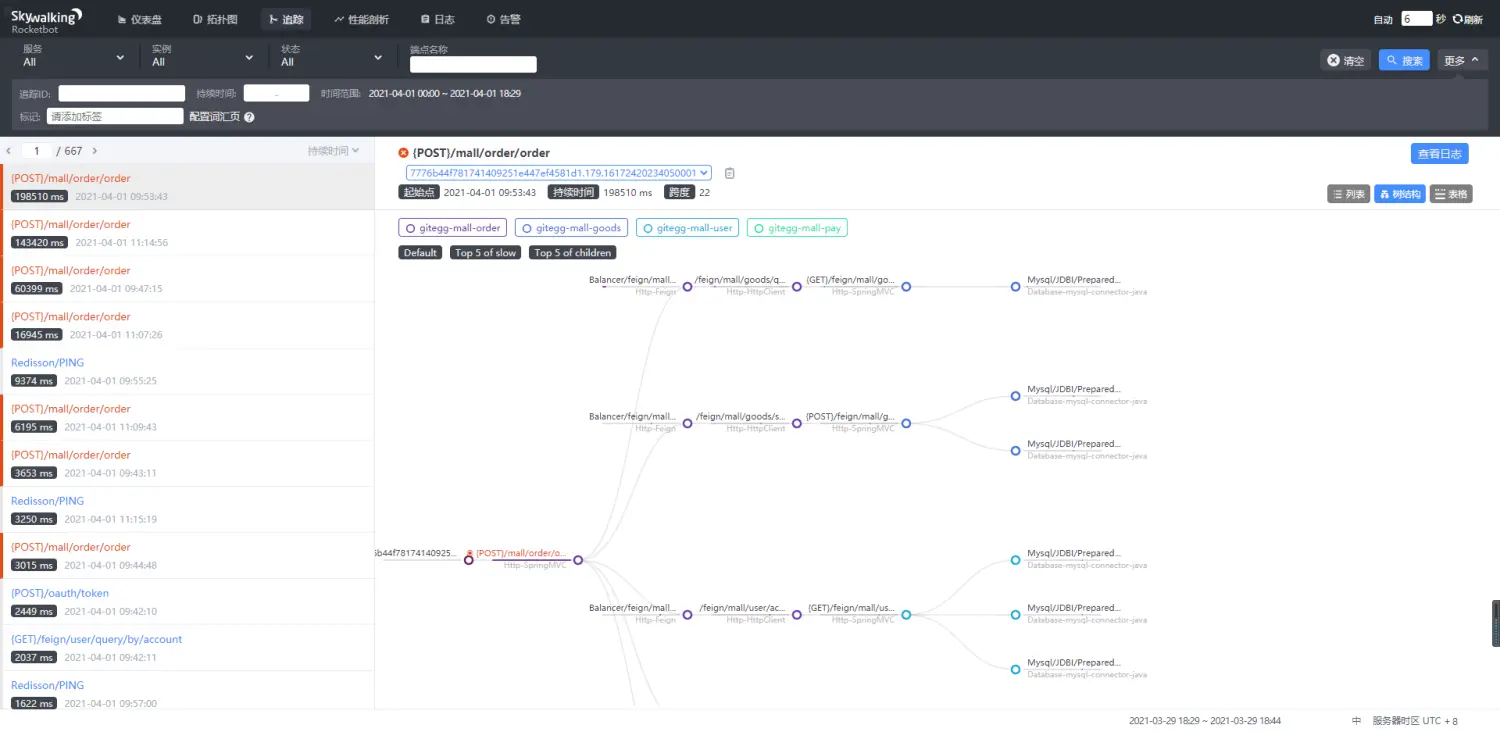
Task: Click the 配置词汇页 link
Action: click(215, 117)
